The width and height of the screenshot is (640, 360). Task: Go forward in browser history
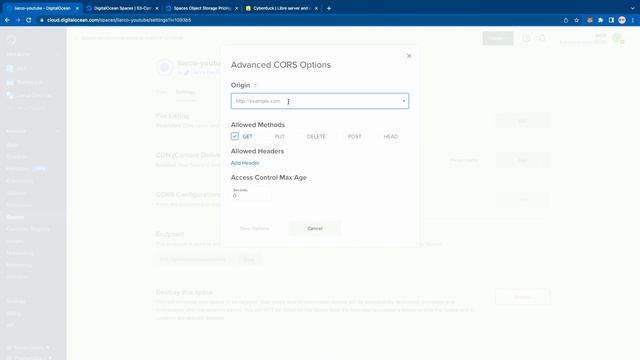(18, 20)
